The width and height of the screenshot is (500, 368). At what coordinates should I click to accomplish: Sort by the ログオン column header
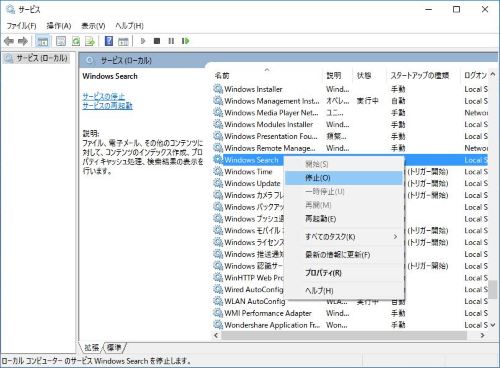[x=475, y=76]
